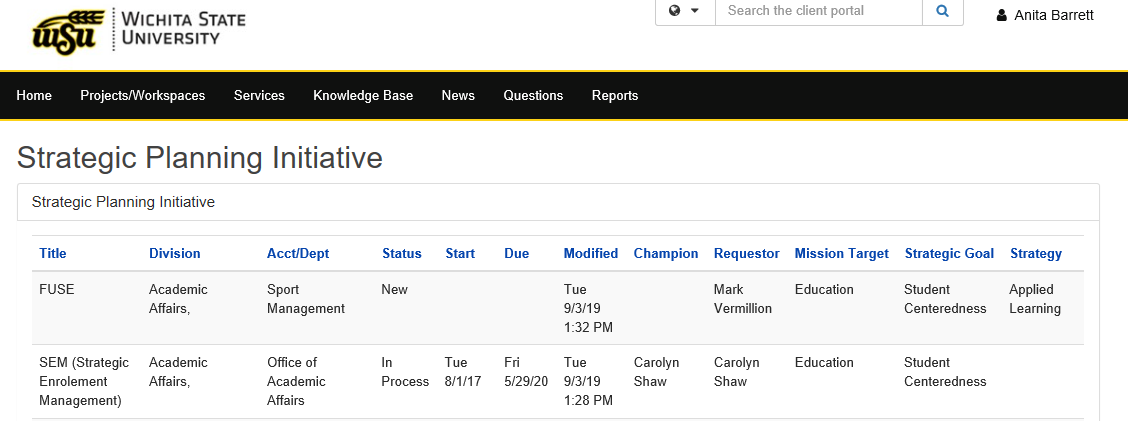
Task: Open Projects/Workspaces in the navigation bar
Action: pos(142,96)
